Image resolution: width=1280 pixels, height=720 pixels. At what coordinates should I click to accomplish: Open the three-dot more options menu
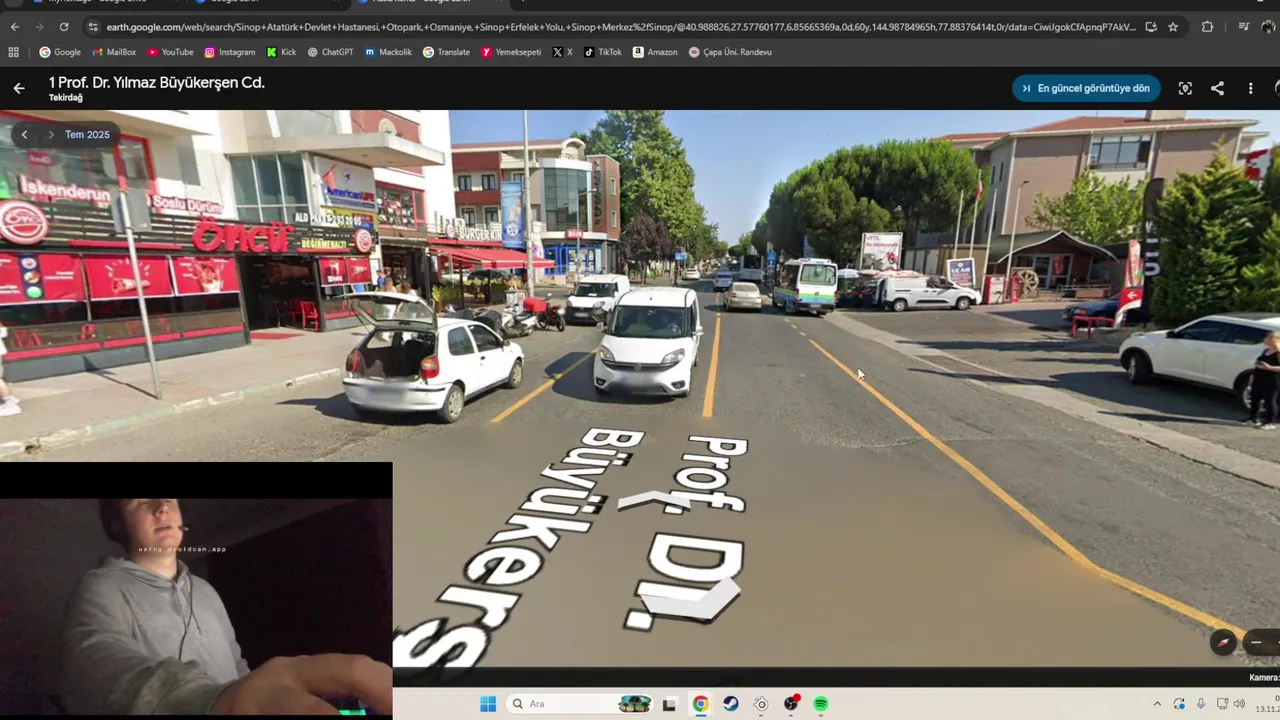point(1250,88)
